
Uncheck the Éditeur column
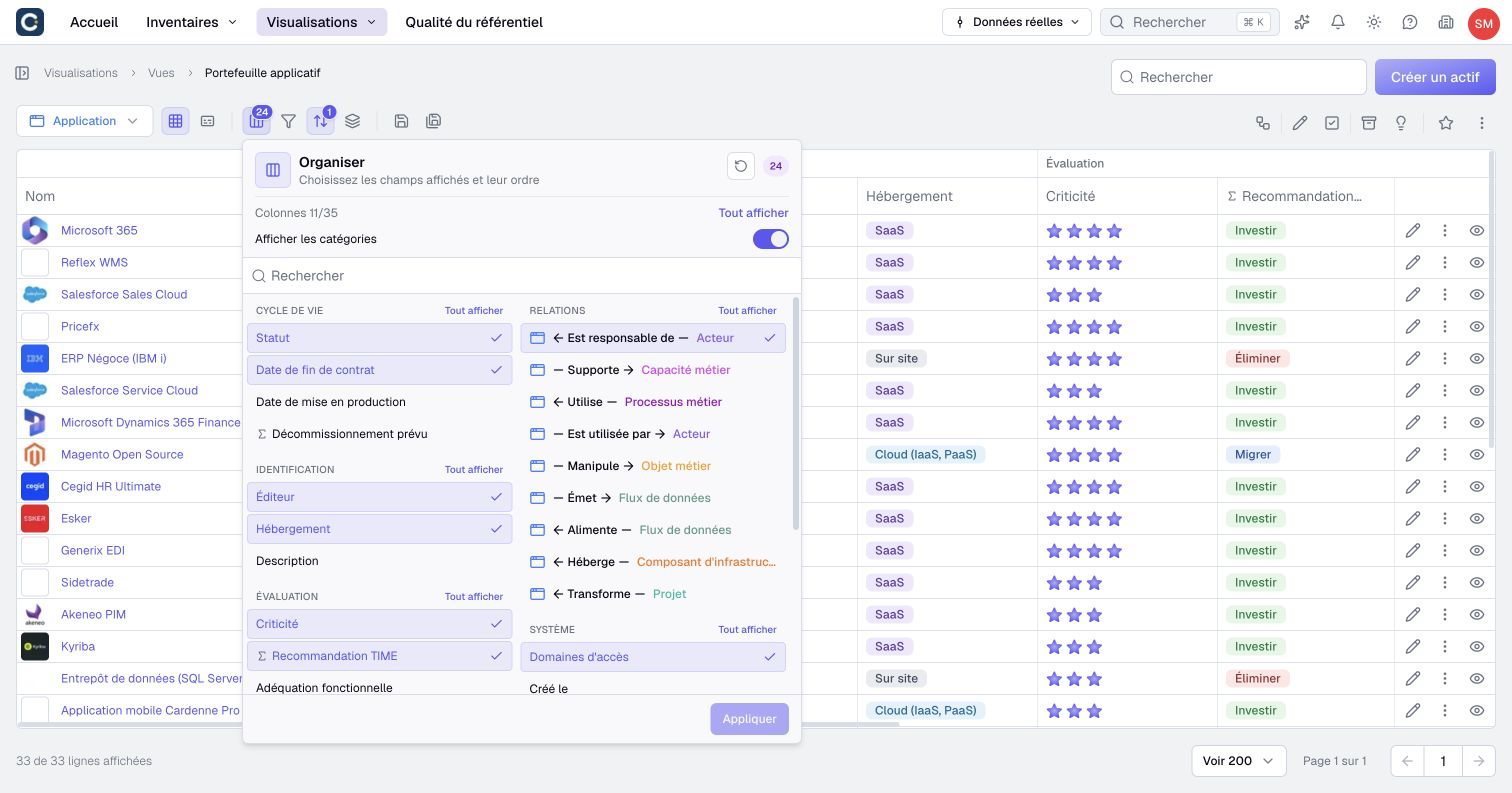[380, 497]
